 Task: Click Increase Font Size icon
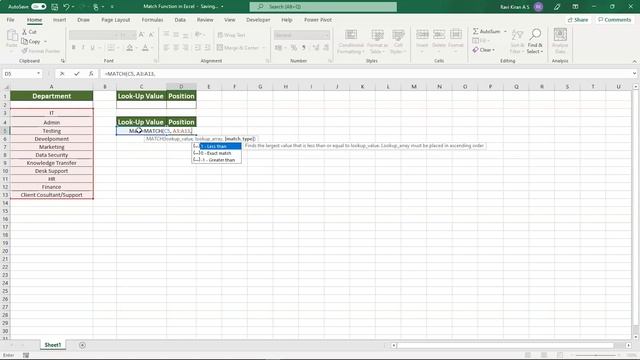tap(142, 35)
